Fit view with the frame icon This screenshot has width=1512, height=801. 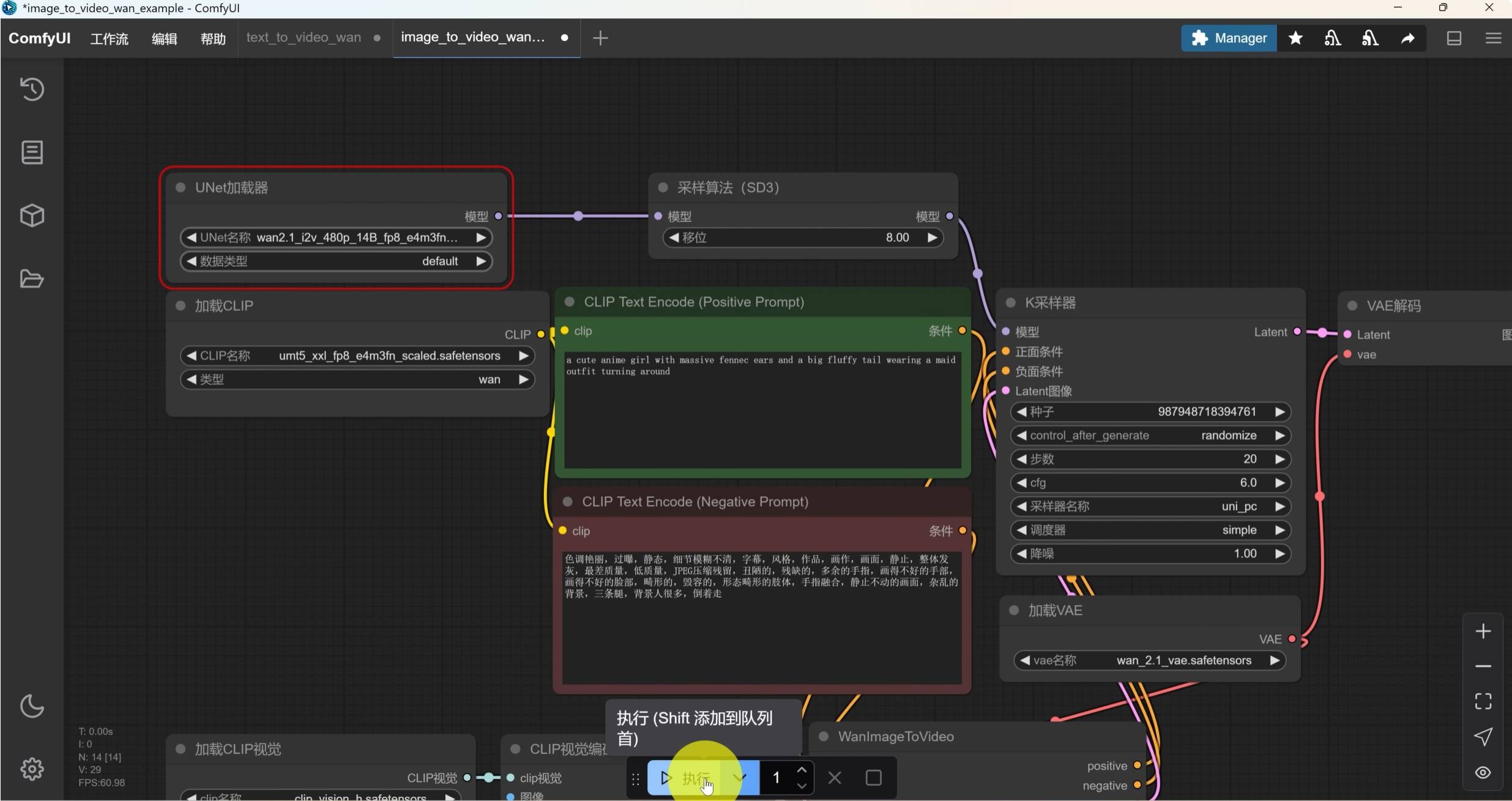pyautogui.click(x=1483, y=701)
